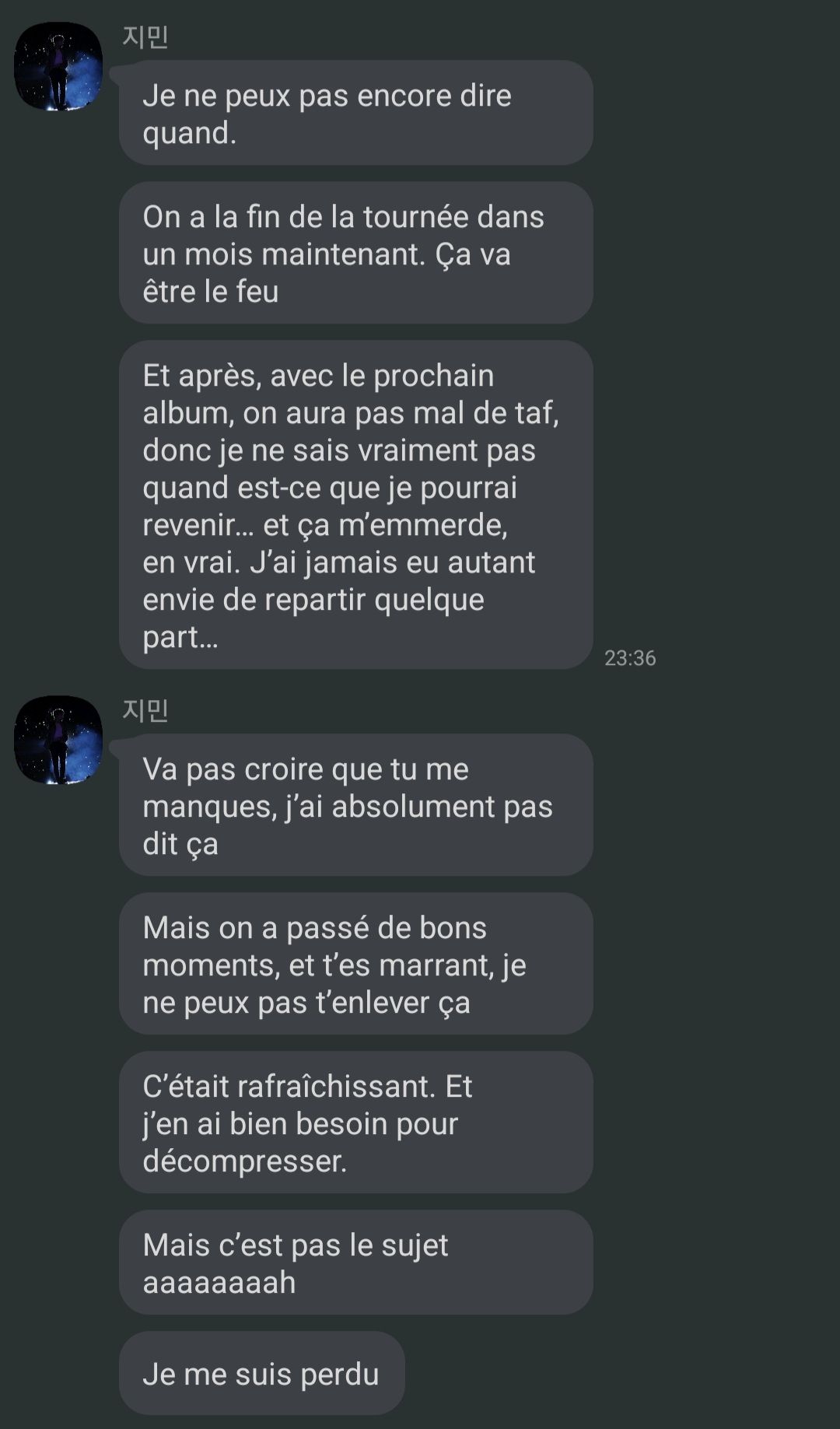This screenshot has width=840, height=1429.
Task: Select the "Et après, avec le prochain album" message
Action: click(x=356, y=505)
